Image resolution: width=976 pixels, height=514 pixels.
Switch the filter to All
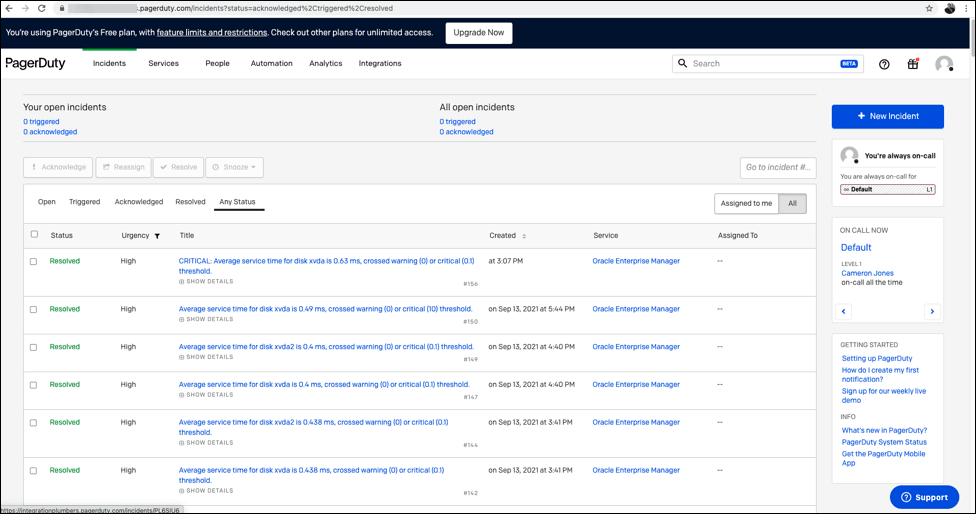[792, 203]
